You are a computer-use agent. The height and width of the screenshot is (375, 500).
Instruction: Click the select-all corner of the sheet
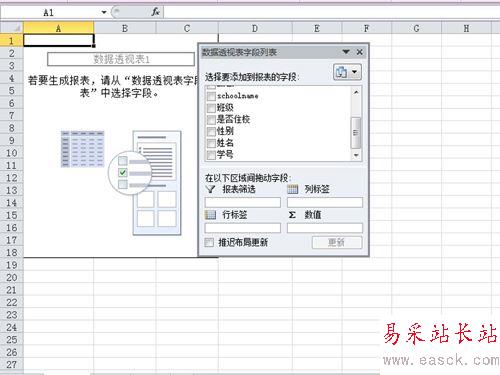point(12,28)
